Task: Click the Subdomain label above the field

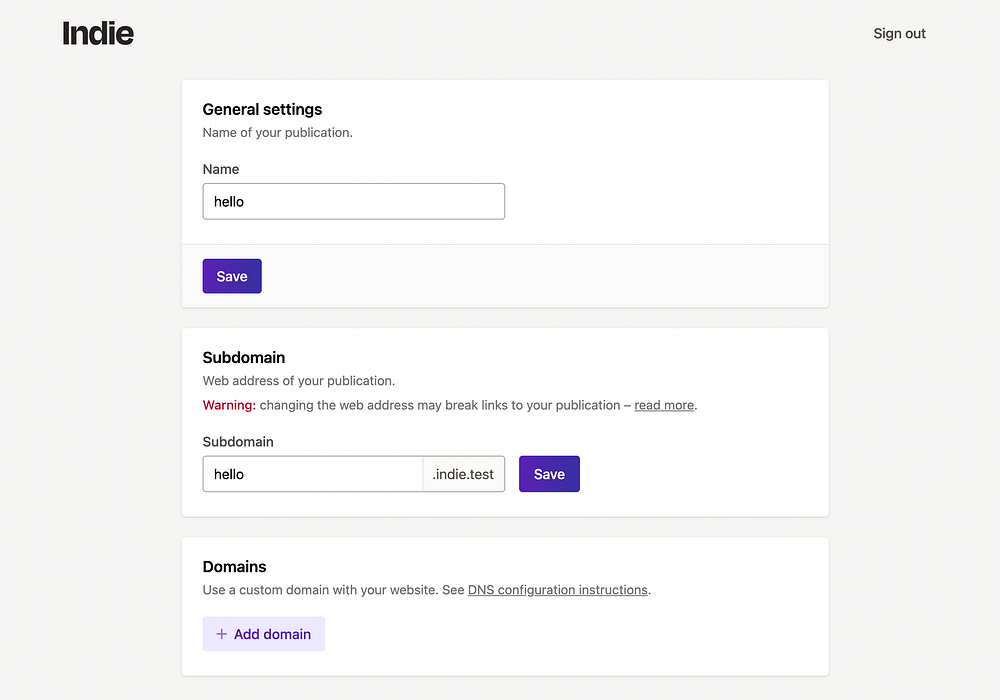Action: pos(238,441)
